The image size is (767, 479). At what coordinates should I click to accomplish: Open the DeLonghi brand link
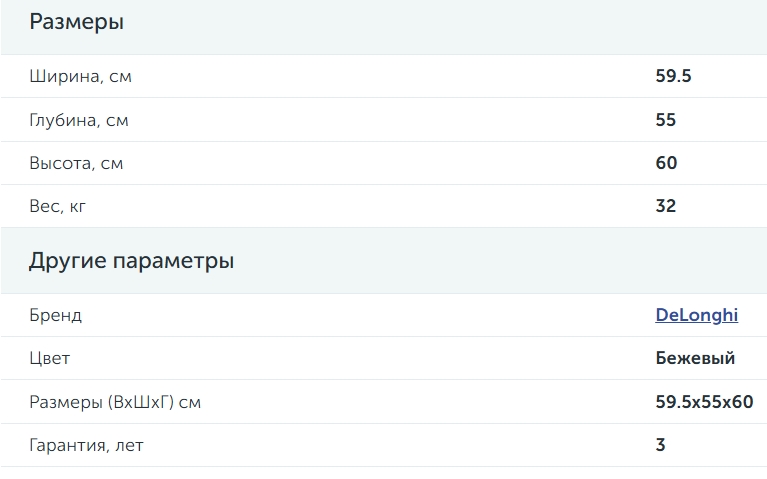[697, 315]
